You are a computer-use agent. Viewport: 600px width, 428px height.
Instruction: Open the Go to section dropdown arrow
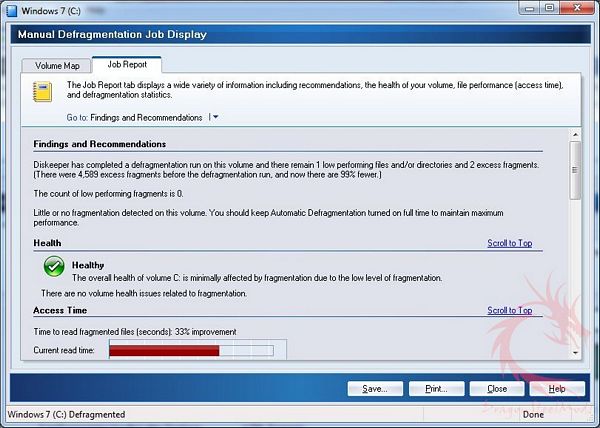(x=215, y=117)
